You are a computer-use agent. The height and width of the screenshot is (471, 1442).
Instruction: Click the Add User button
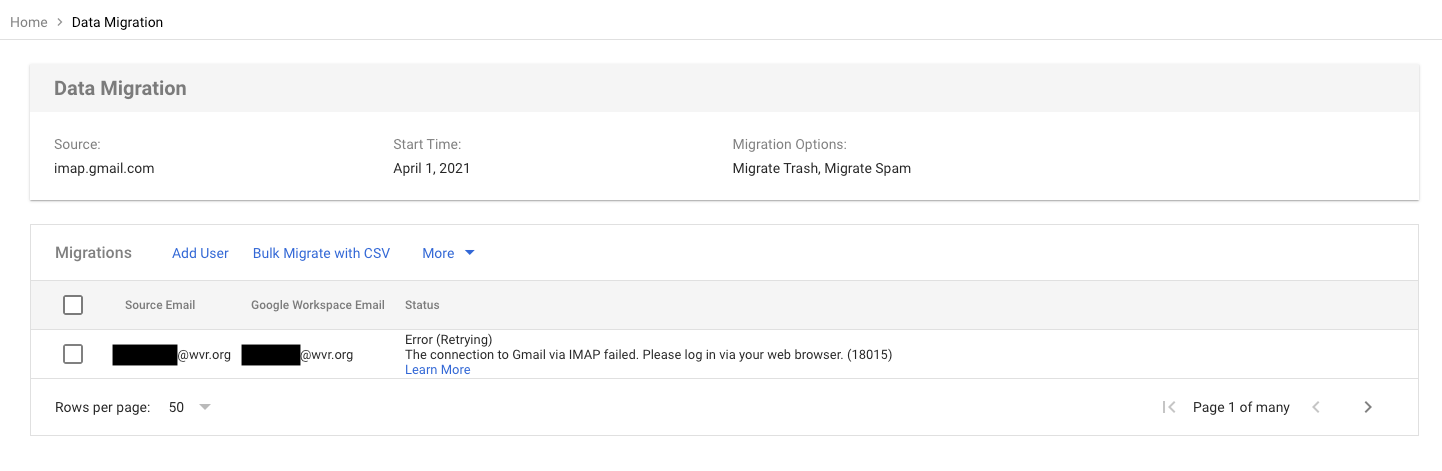200,253
